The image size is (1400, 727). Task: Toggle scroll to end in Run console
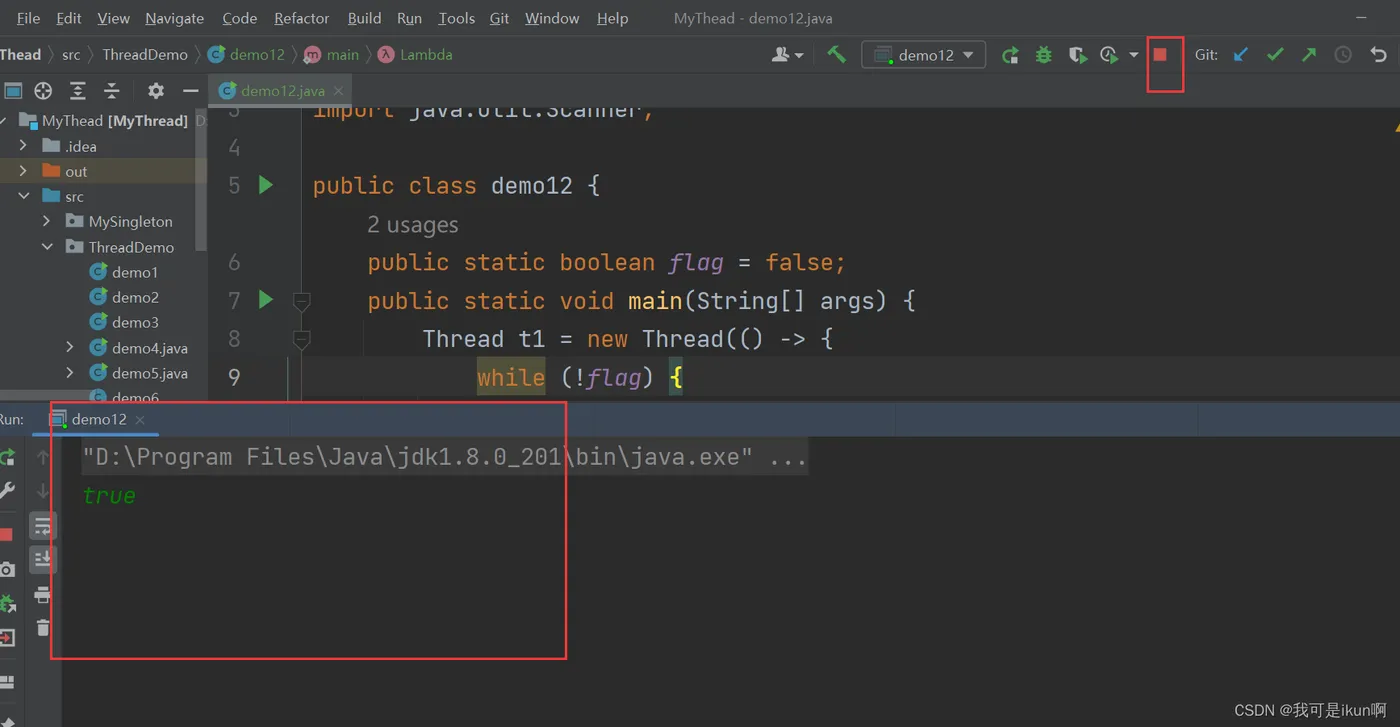[x=42, y=559]
